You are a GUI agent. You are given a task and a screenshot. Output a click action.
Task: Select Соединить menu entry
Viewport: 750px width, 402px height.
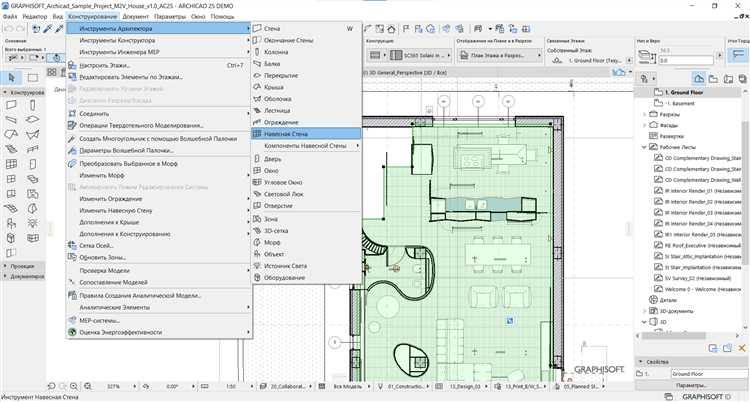point(158,114)
